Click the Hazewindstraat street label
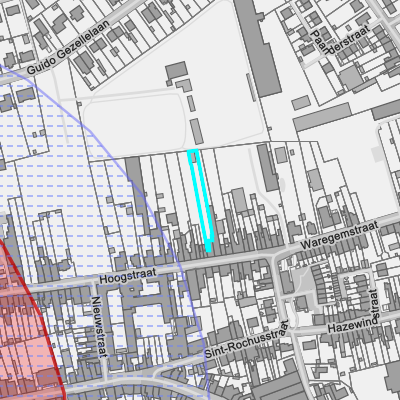This screenshot has width=400, height=400. 354,312
